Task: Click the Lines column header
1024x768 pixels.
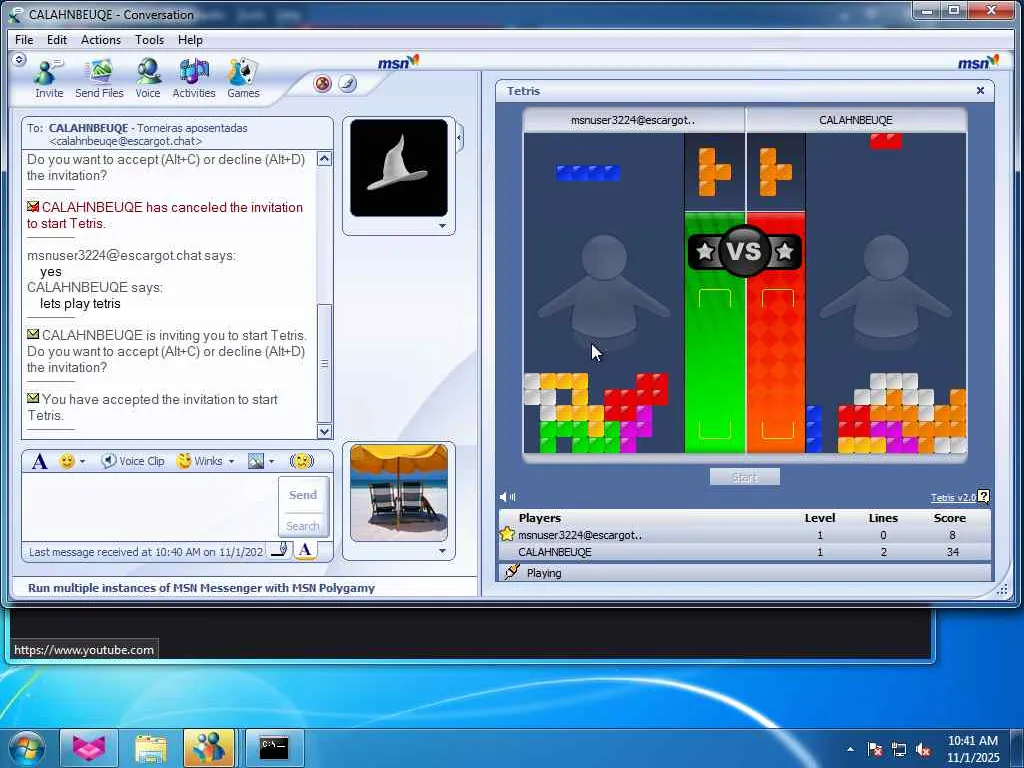Action: pos(883,518)
